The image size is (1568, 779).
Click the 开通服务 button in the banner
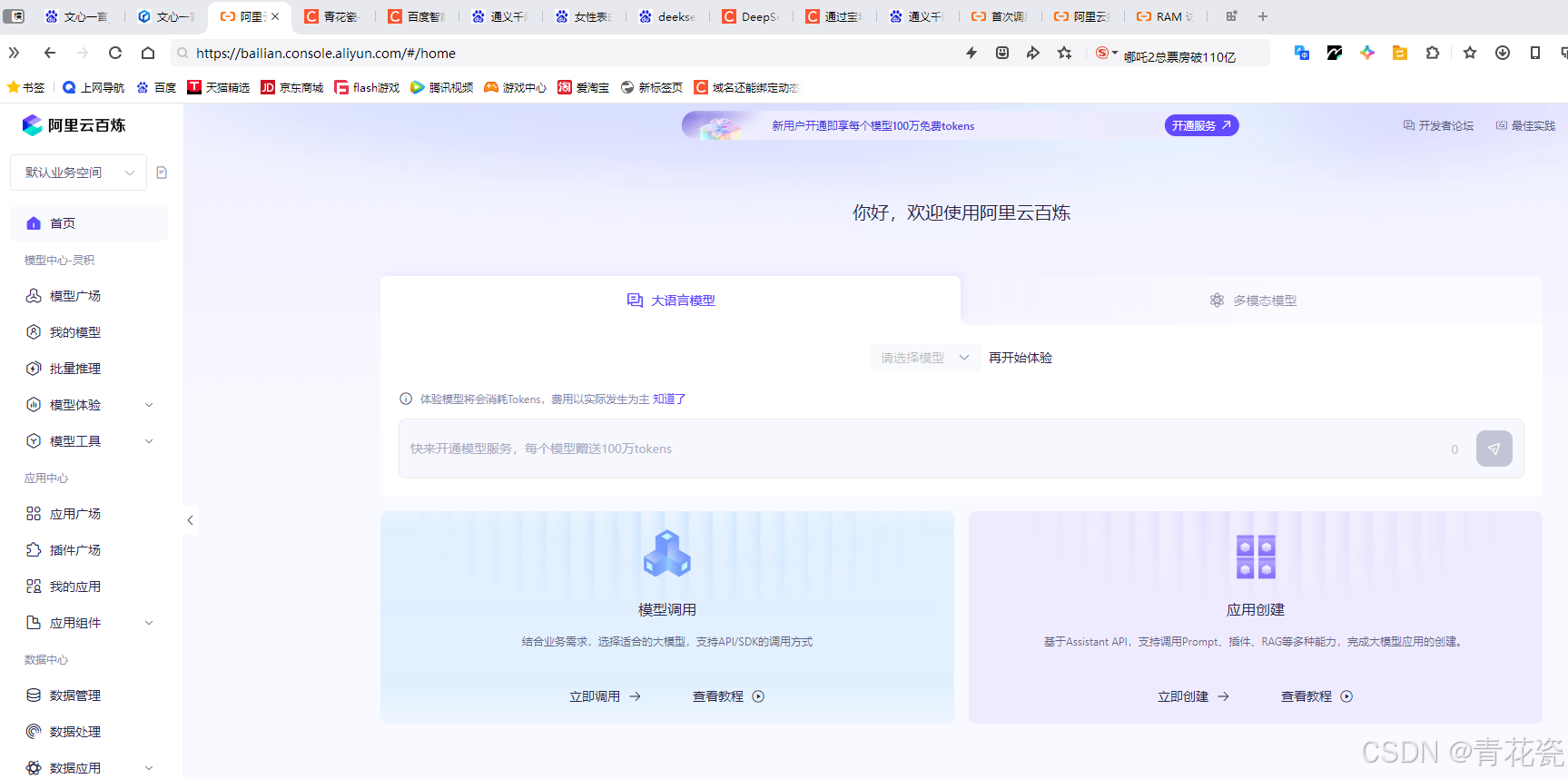click(x=1201, y=125)
